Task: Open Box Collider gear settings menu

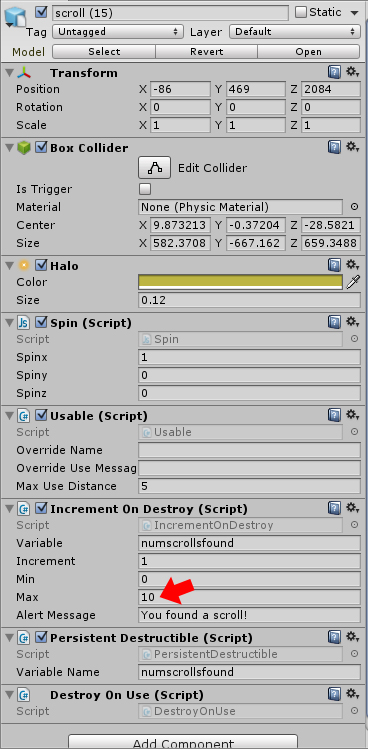Action: [353, 147]
